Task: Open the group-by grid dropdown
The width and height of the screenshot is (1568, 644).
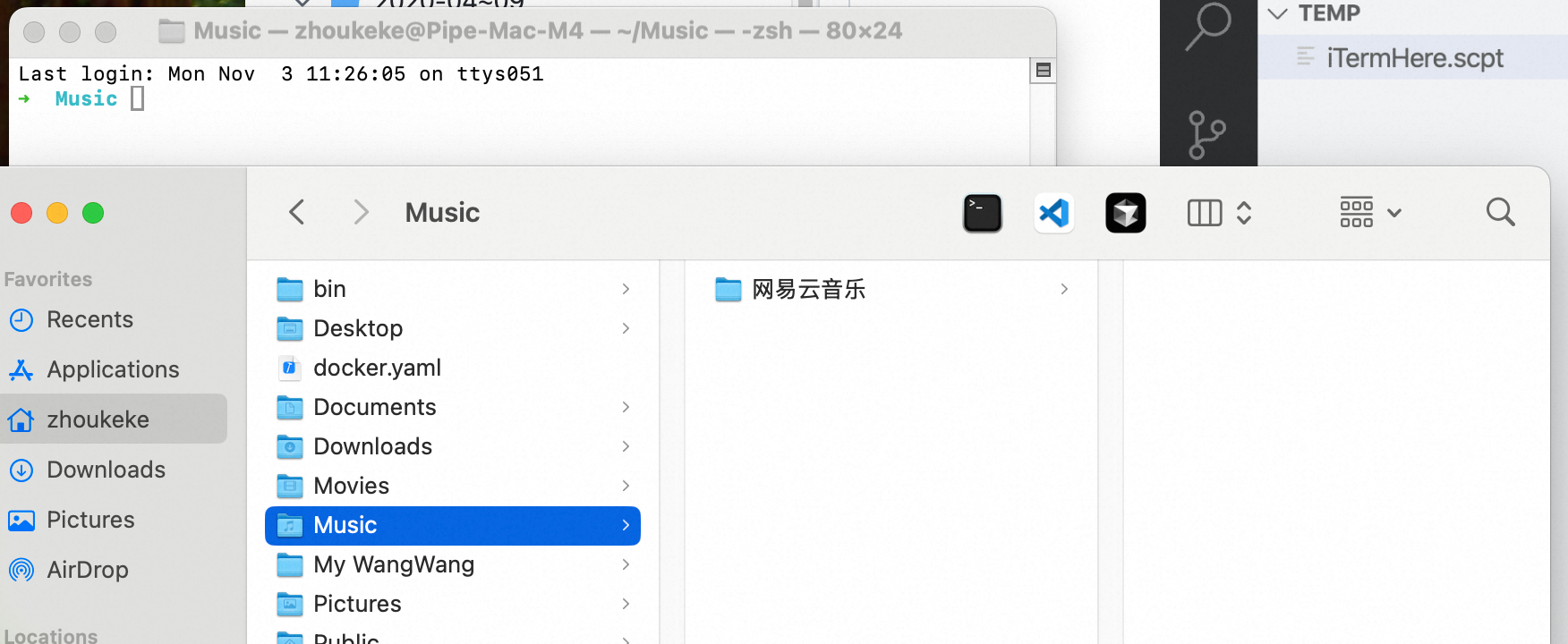Action: click(x=1369, y=213)
